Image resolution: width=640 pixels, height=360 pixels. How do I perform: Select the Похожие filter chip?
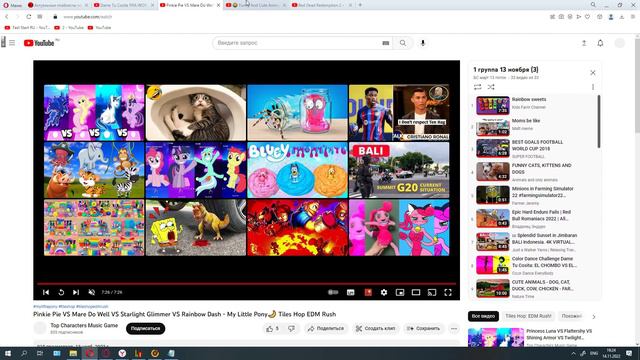point(571,316)
